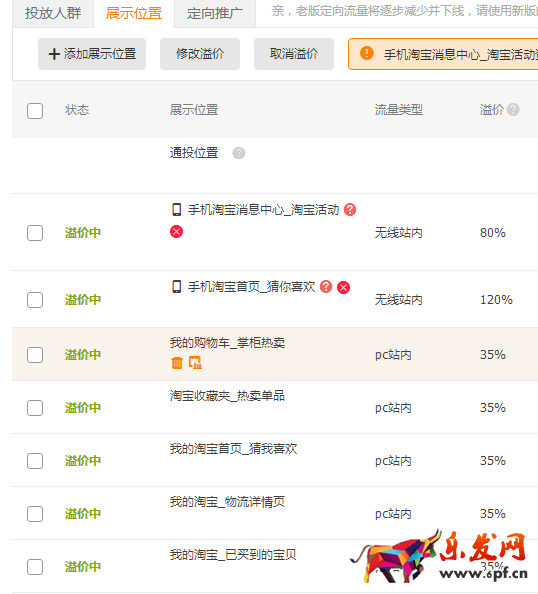Click the 修改溢价 button
Image resolution: width=538 pixels, height=594 pixels.
pyautogui.click(x=200, y=54)
